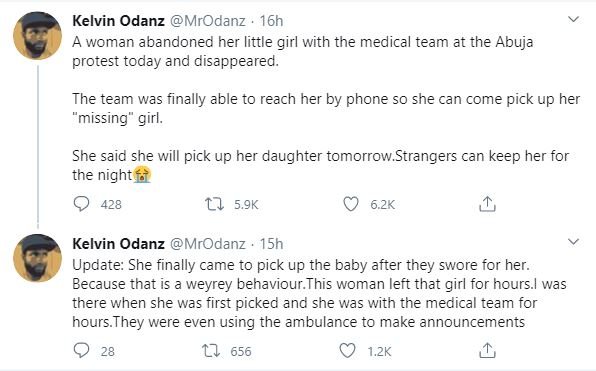Like the Update tweet with 1.2K likes
Screen dimensions: 596x371
click(347, 350)
